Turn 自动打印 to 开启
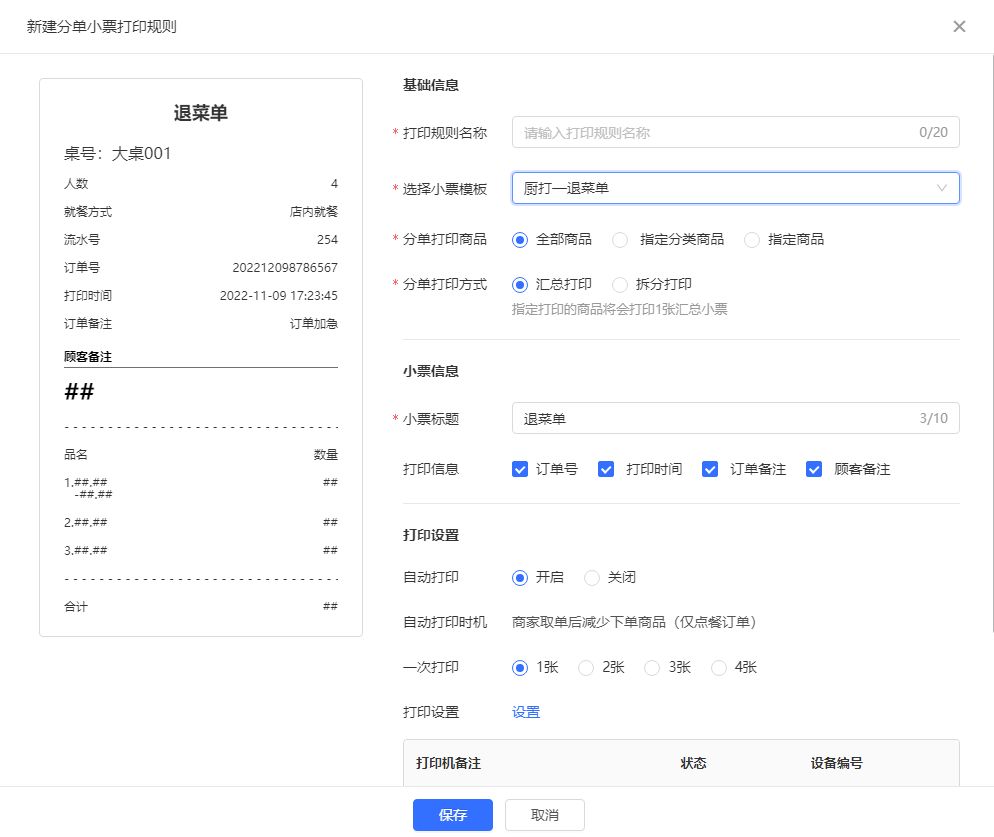Image resolution: width=994 pixels, height=837 pixels. 520,578
